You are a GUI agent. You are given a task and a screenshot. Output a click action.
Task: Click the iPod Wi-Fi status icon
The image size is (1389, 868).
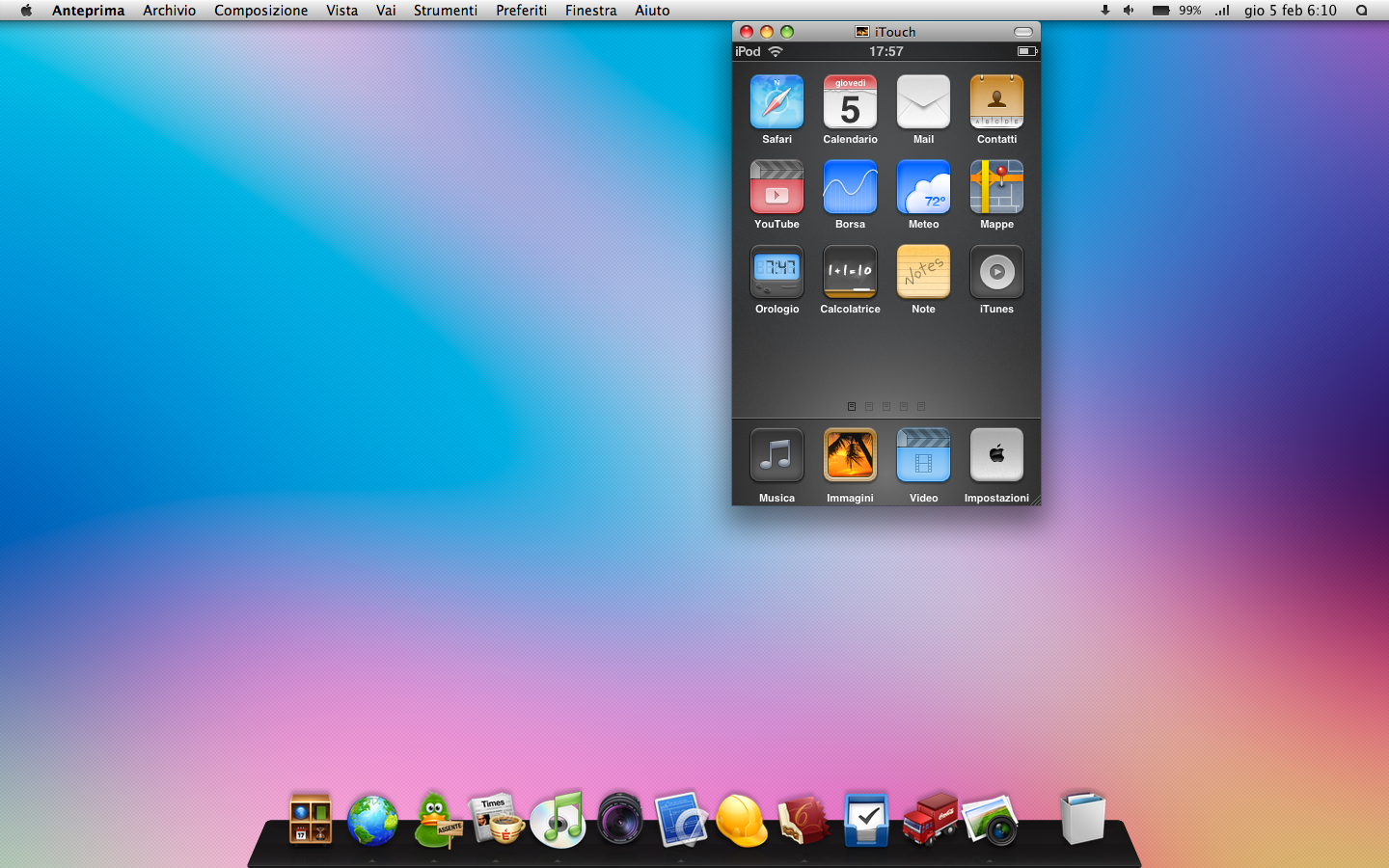pyautogui.click(x=776, y=51)
